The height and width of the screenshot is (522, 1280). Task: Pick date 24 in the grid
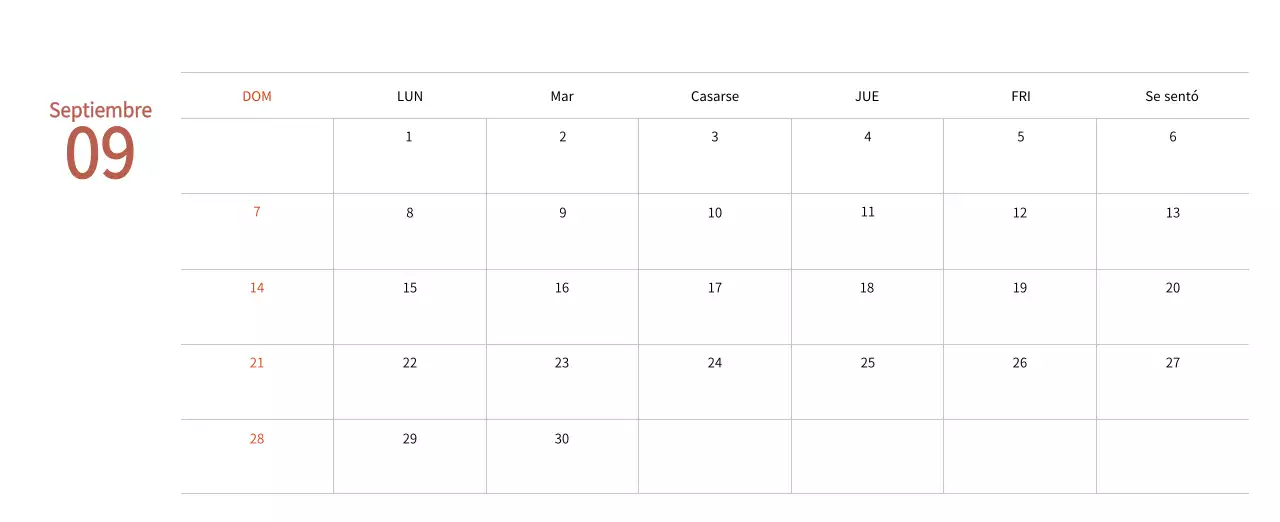715,363
